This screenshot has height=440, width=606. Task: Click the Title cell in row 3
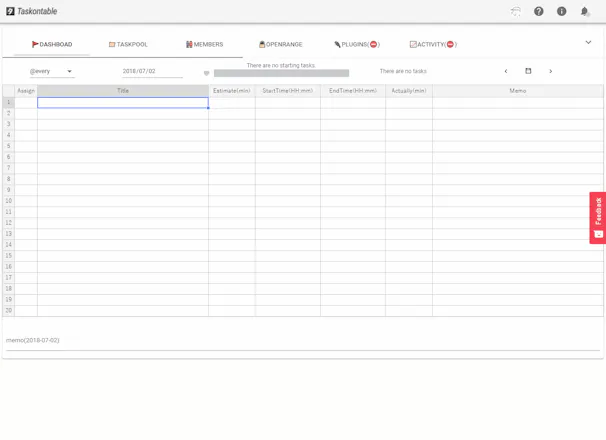(123, 124)
